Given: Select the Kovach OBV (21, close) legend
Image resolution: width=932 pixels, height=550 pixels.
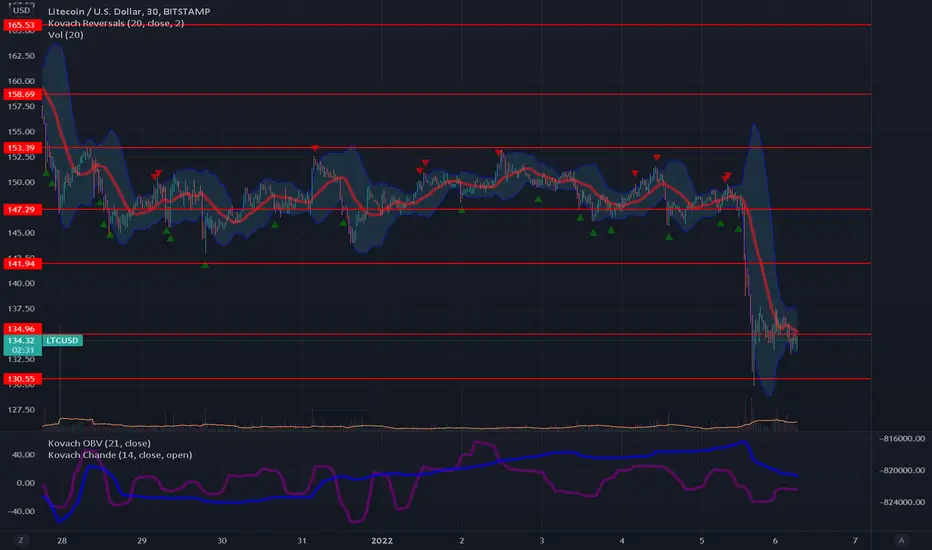Looking at the screenshot, I should coord(99,443).
